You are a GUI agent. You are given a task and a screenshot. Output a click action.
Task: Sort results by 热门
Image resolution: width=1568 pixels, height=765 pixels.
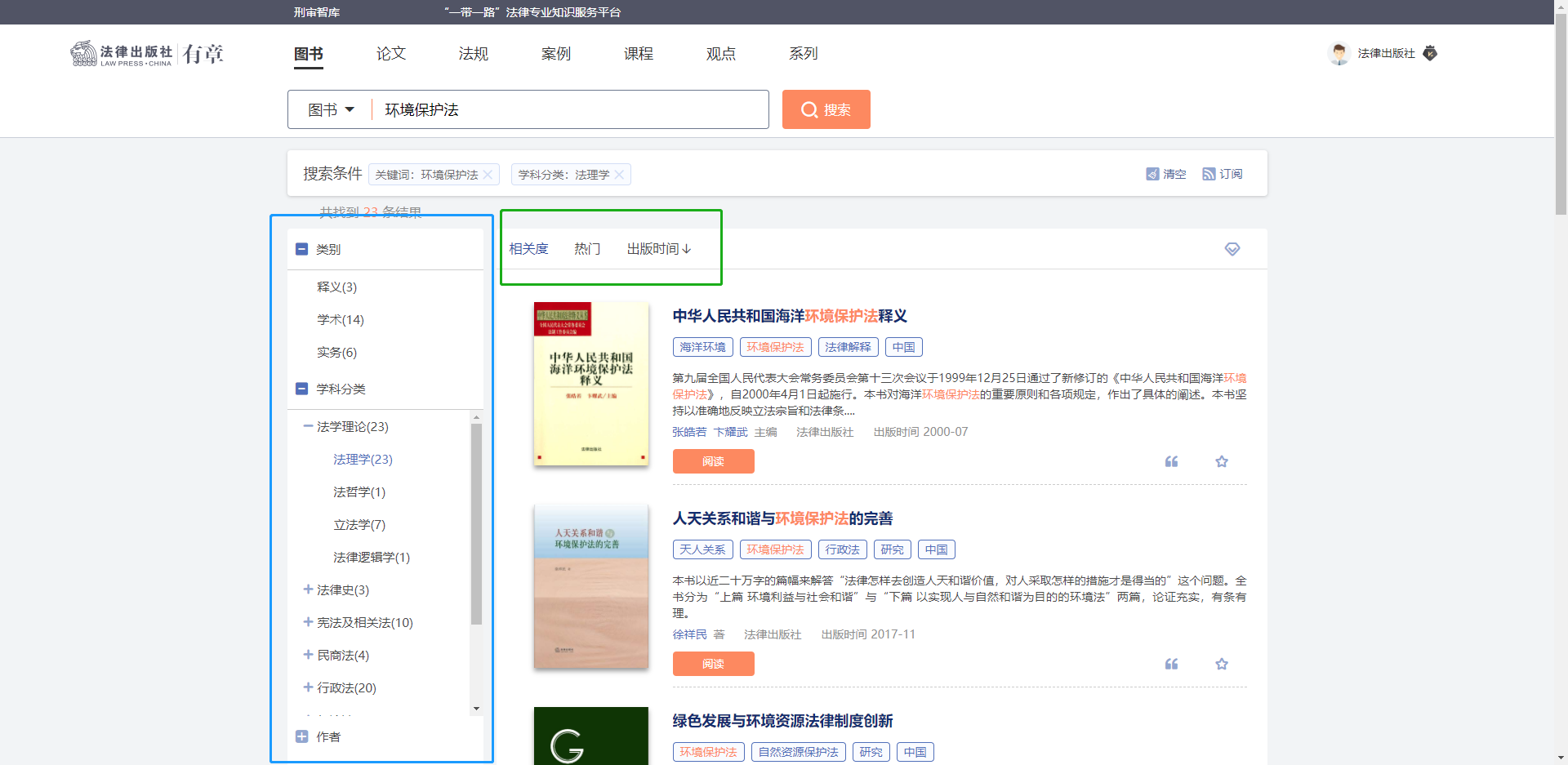[x=586, y=249]
